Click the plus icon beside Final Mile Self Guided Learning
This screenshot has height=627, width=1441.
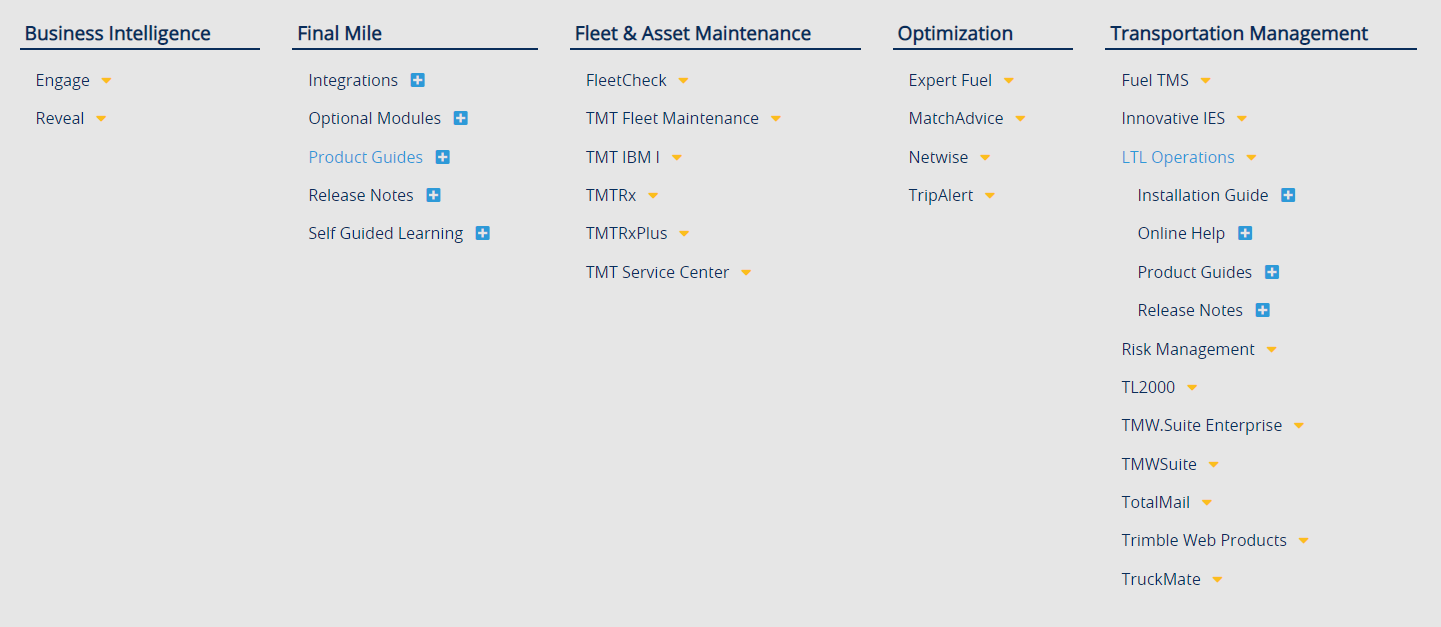pos(483,233)
